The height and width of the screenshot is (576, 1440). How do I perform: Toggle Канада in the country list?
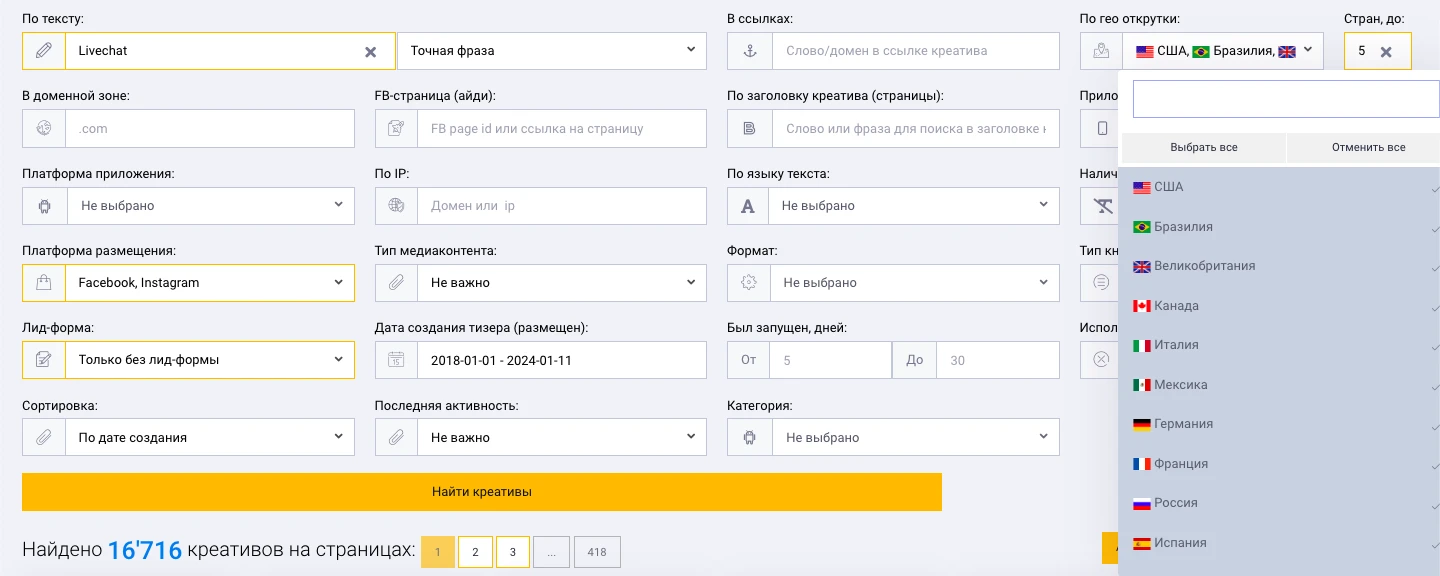pos(1279,306)
